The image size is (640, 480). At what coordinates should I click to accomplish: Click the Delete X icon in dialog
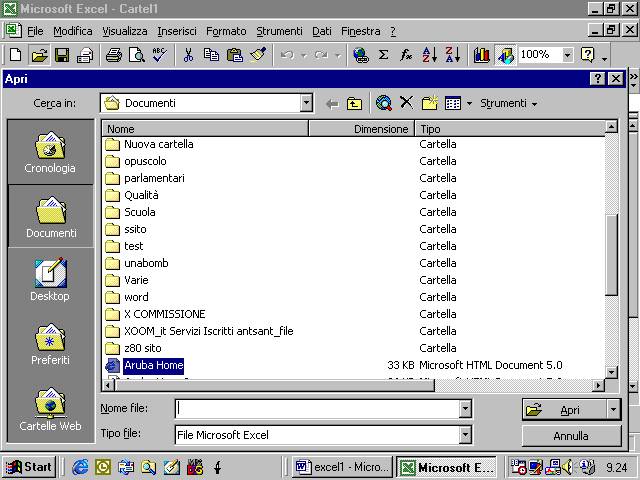pos(407,102)
